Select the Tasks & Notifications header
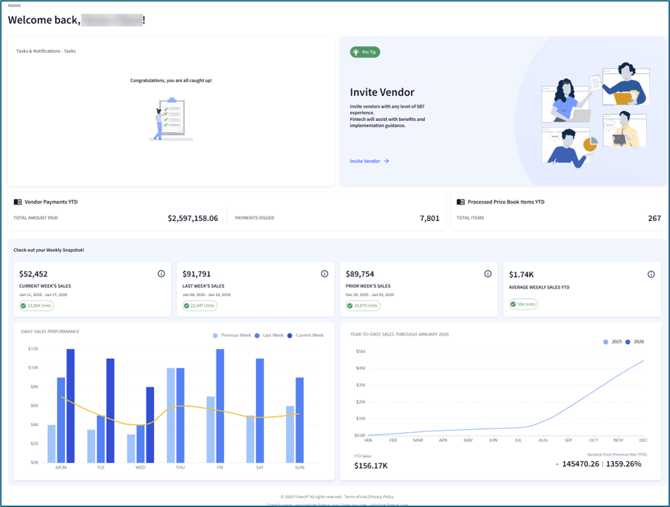 click(x=46, y=51)
